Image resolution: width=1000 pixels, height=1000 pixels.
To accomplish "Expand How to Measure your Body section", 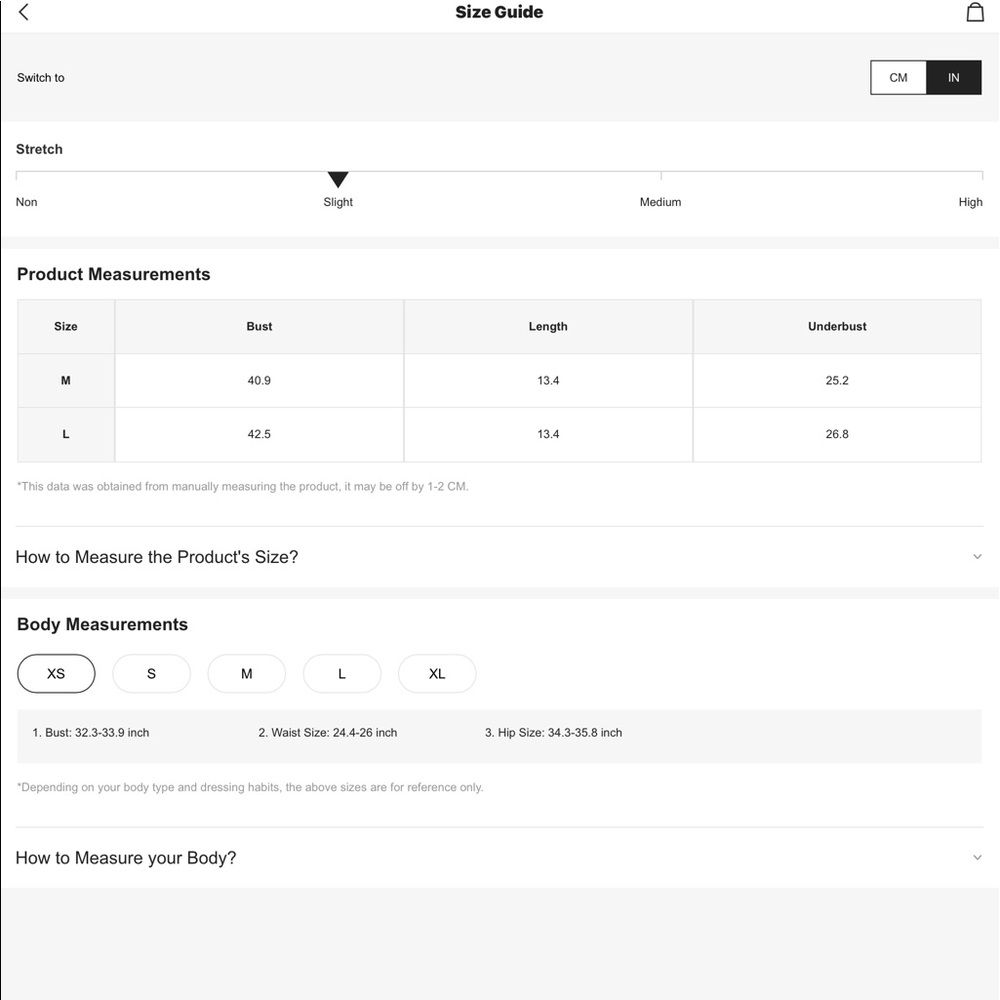I will pos(499,858).
